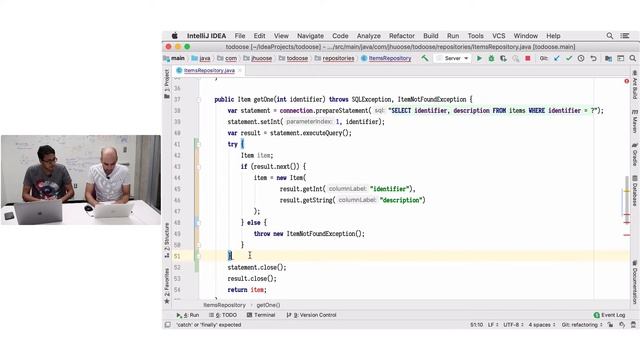Click Run with Coverage icon
Screen dimensions: 640x360
[503, 58]
